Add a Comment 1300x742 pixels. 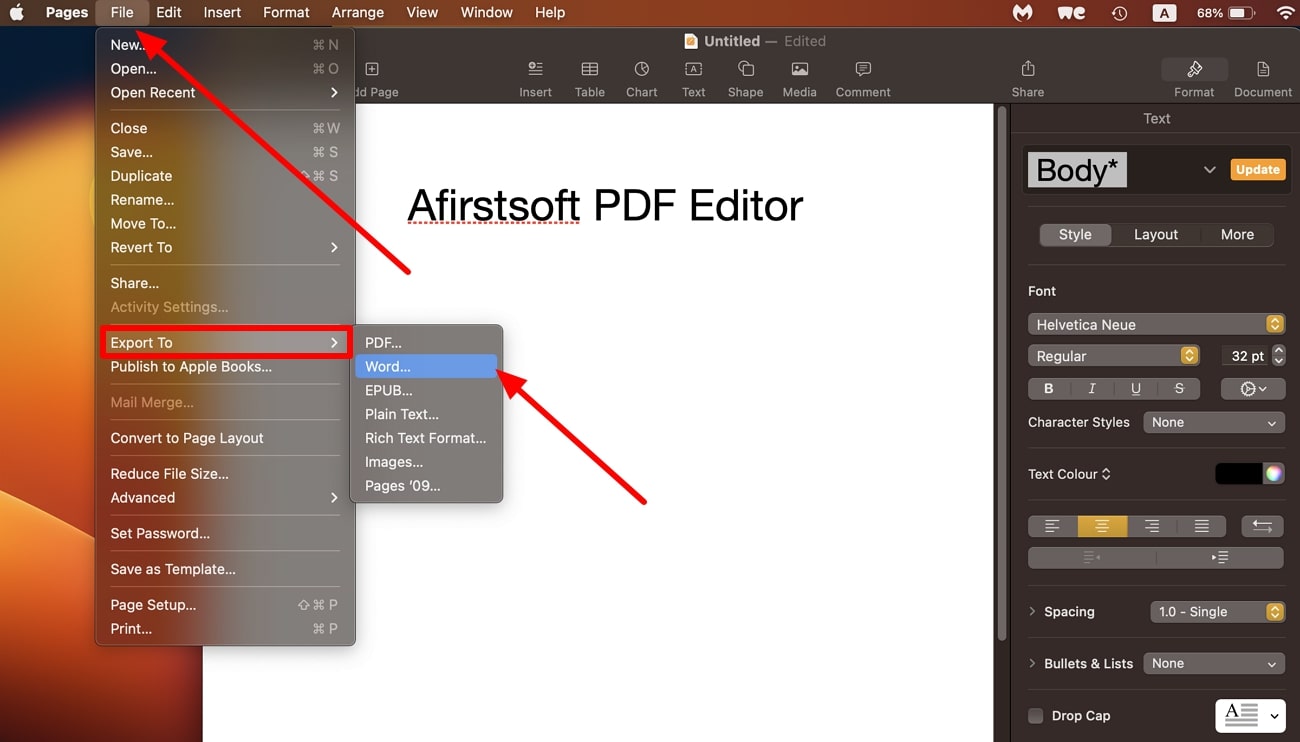pyautogui.click(x=863, y=79)
